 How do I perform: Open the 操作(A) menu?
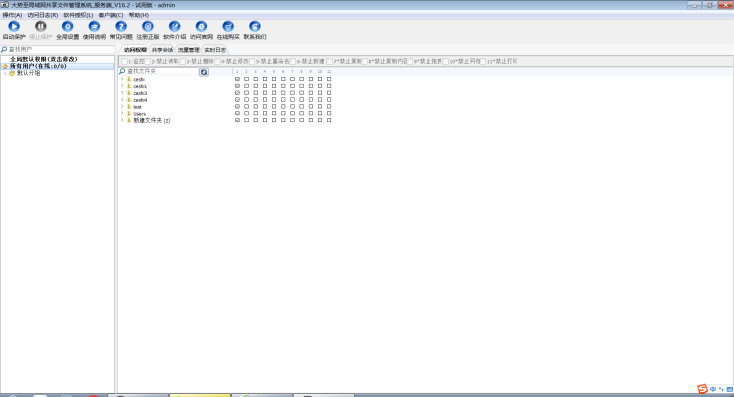click(12, 15)
